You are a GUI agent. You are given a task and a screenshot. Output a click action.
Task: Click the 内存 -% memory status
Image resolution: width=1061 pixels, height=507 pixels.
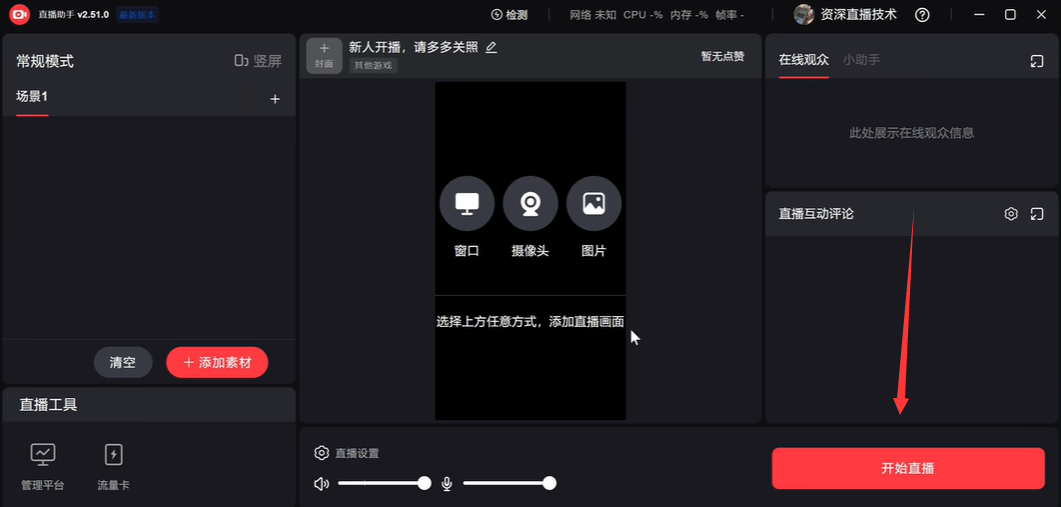(689, 15)
